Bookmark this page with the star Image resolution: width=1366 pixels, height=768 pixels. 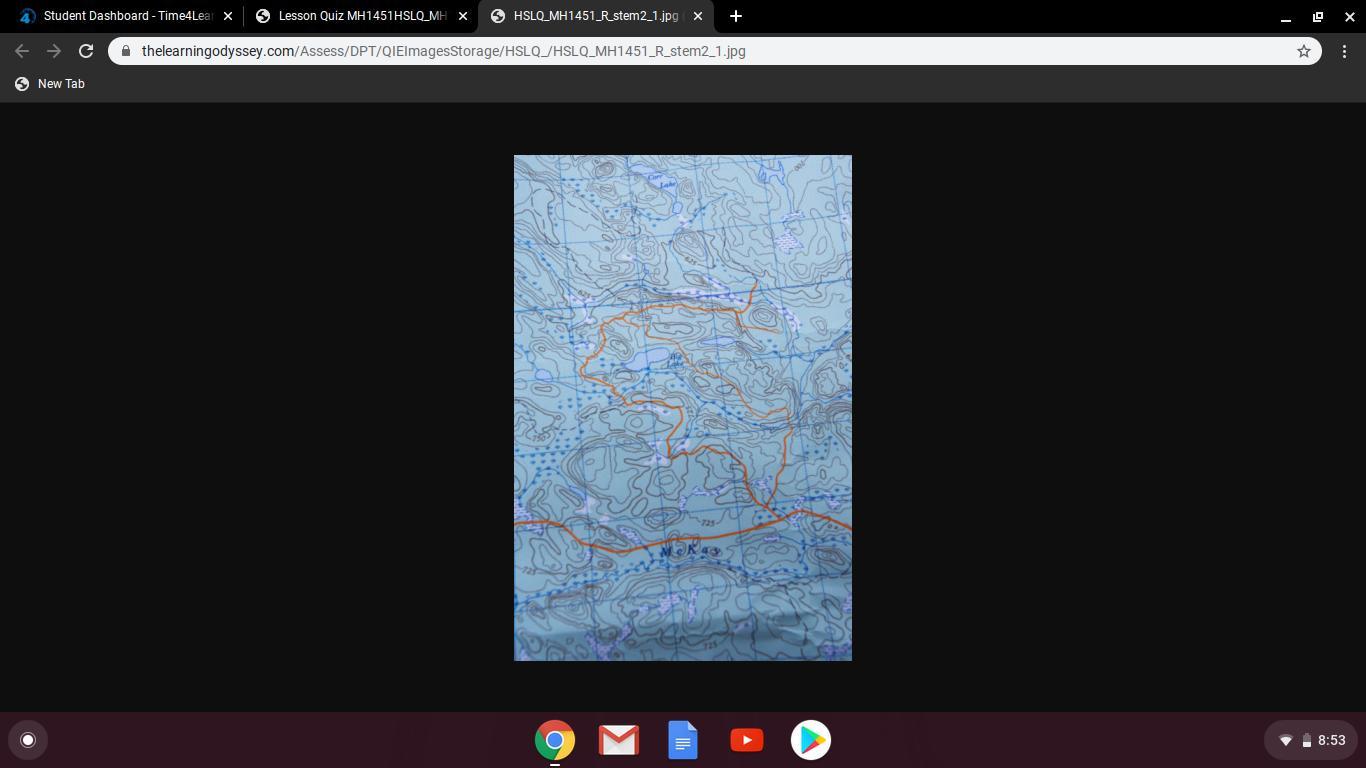pos(1304,51)
